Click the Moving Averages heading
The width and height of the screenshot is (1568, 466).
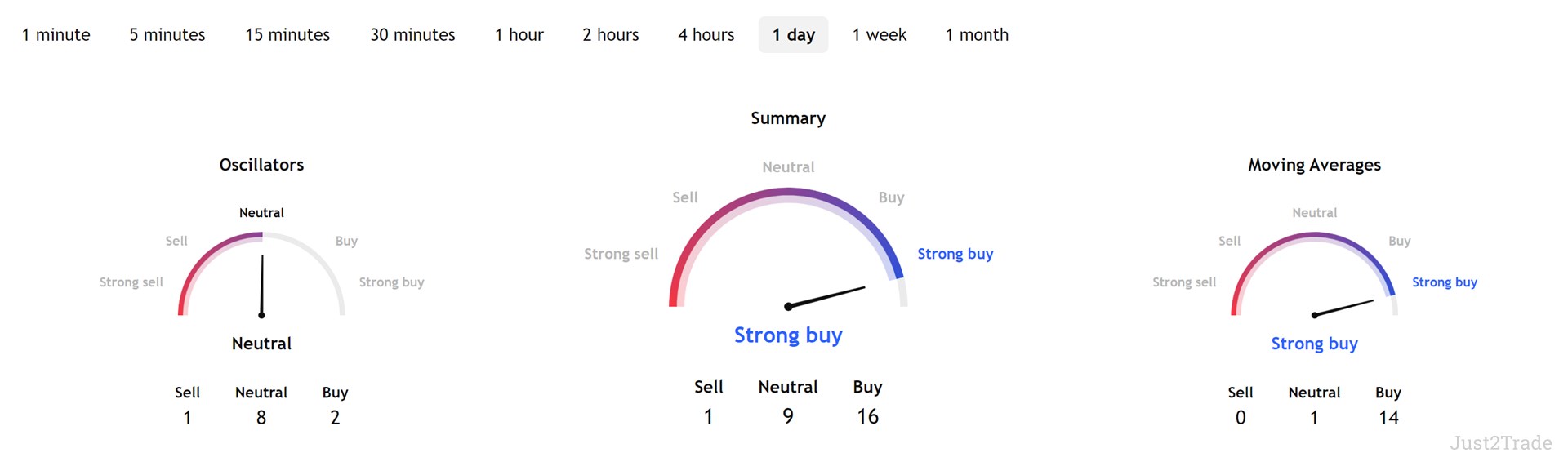(1314, 165)
